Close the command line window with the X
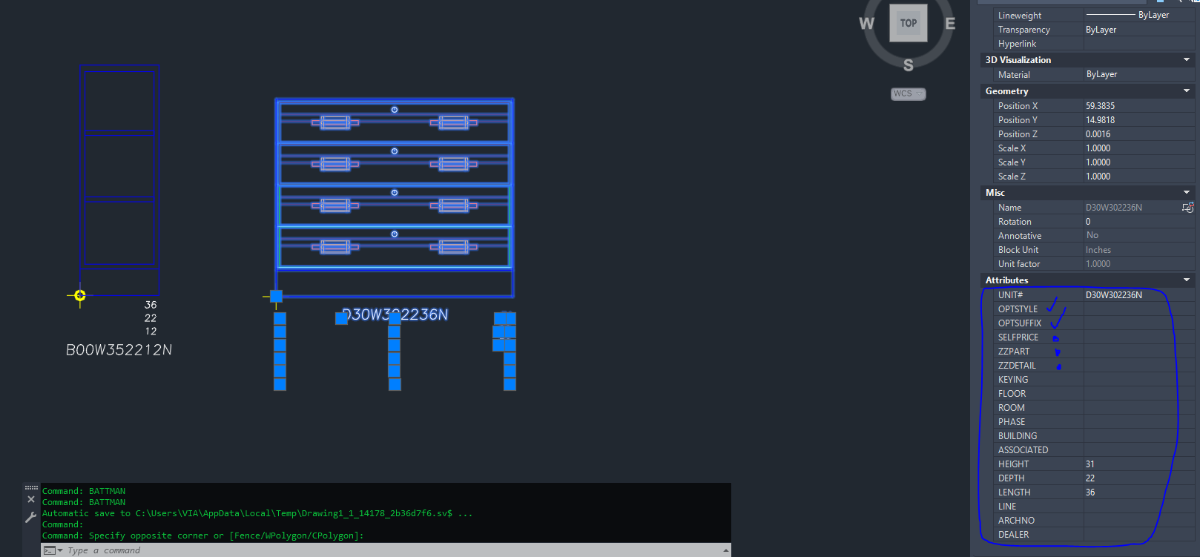The height and width of the screenshot is (557, 1200). (x=31, y=498)
